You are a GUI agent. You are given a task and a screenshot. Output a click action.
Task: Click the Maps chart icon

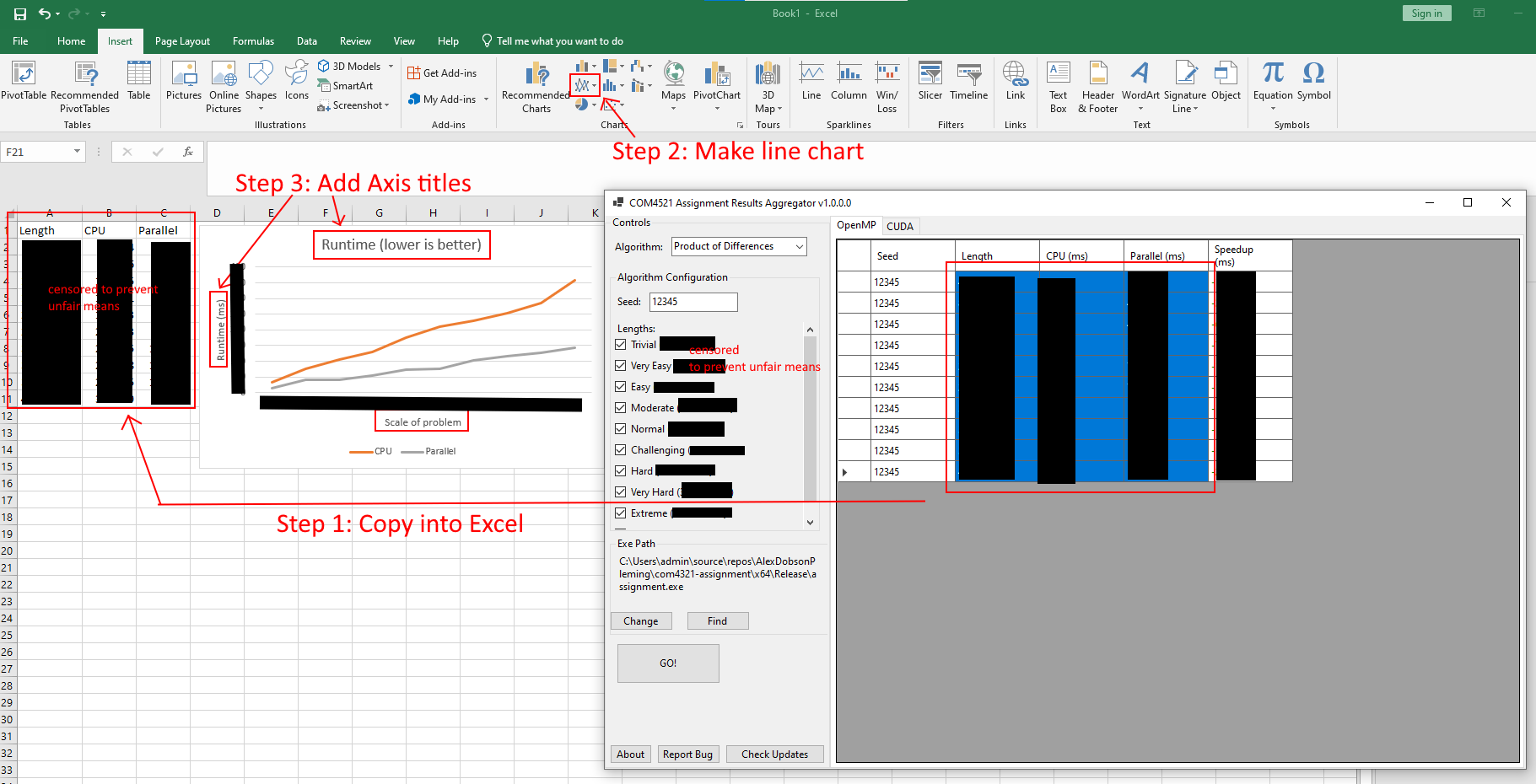673,74
